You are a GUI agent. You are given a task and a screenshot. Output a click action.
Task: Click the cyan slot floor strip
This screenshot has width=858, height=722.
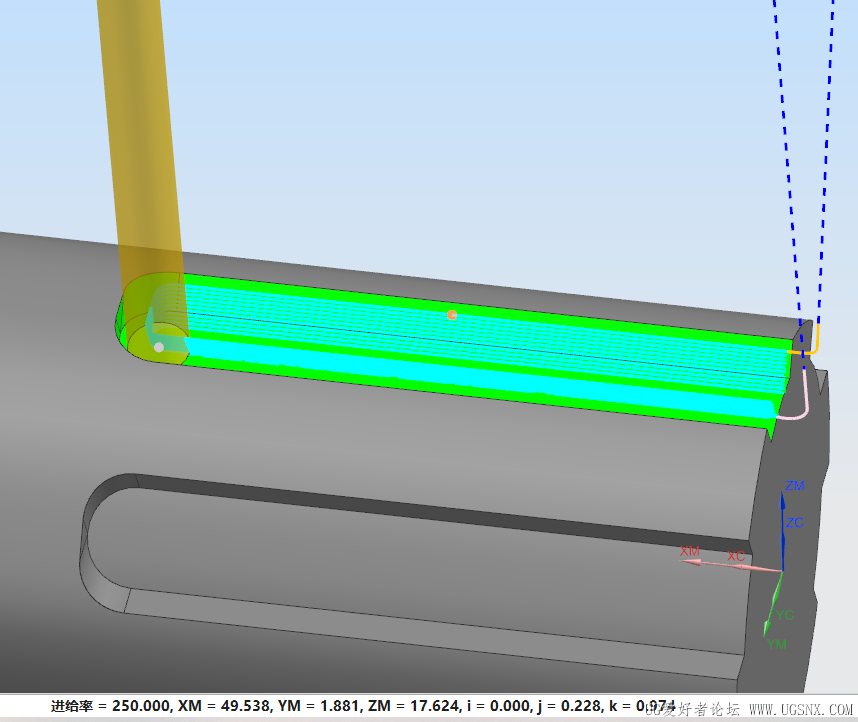coord(480,373)
